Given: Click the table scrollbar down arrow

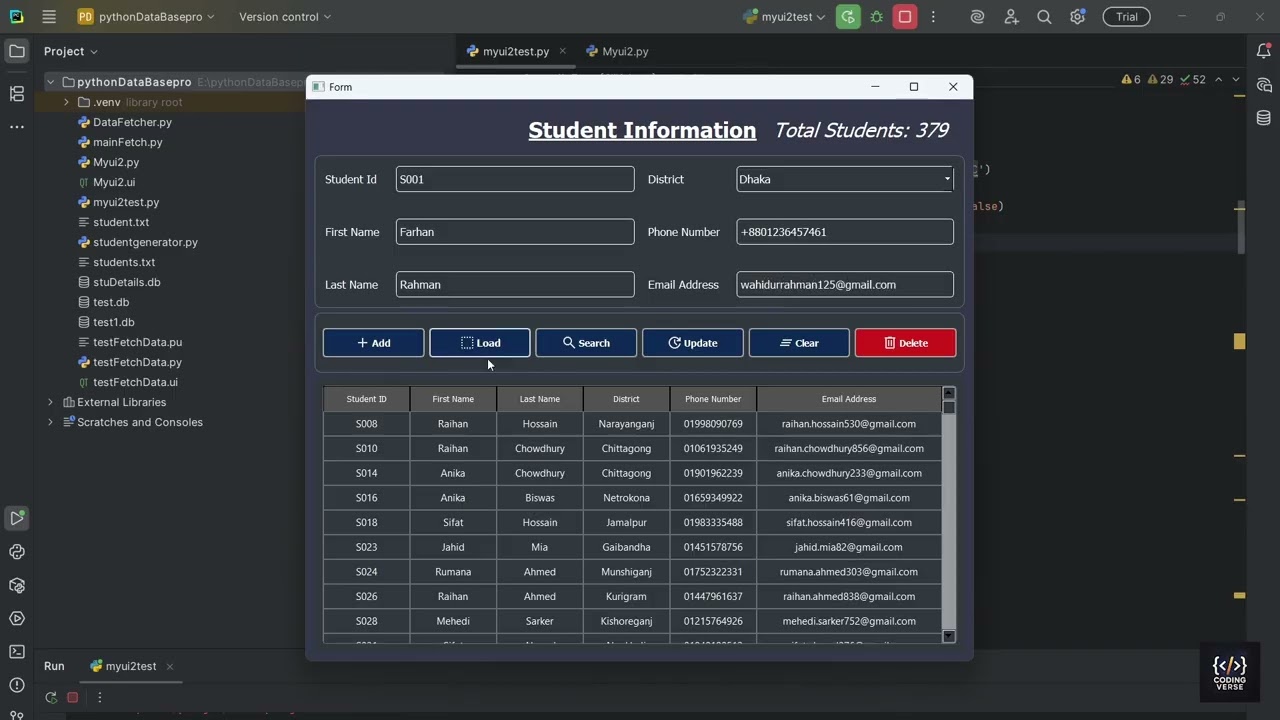Looking at the screenshot, I should [x=949, y=636].
